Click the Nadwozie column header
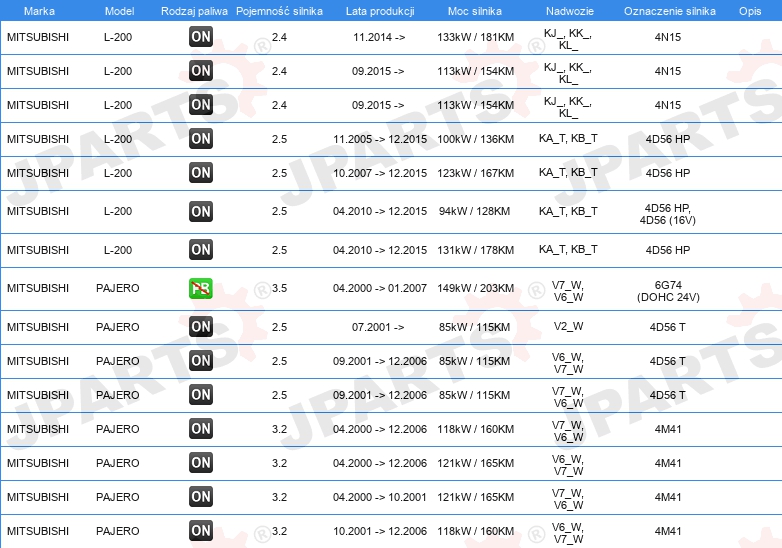 570,11
